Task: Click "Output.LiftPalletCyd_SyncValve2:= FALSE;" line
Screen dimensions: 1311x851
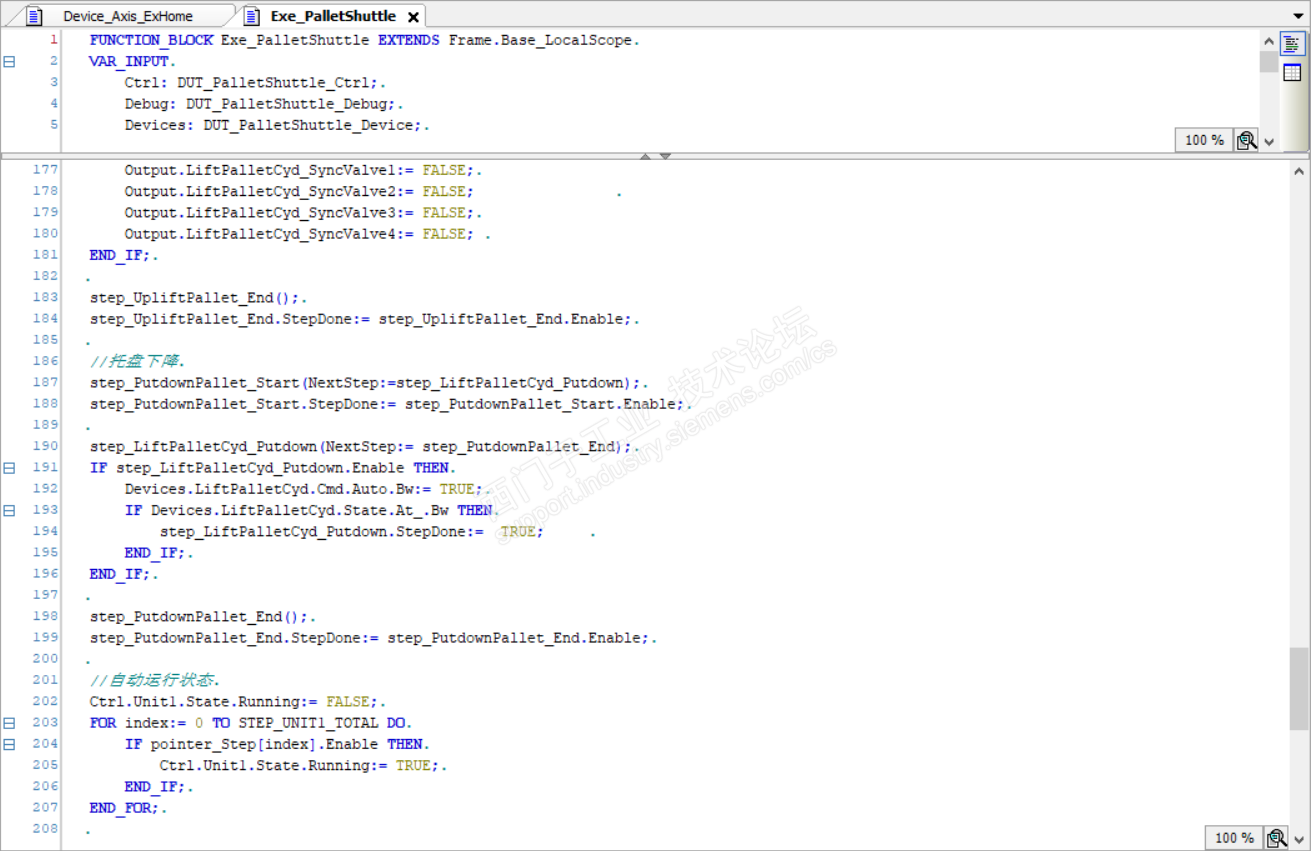Action: click(x=299, y=191)
